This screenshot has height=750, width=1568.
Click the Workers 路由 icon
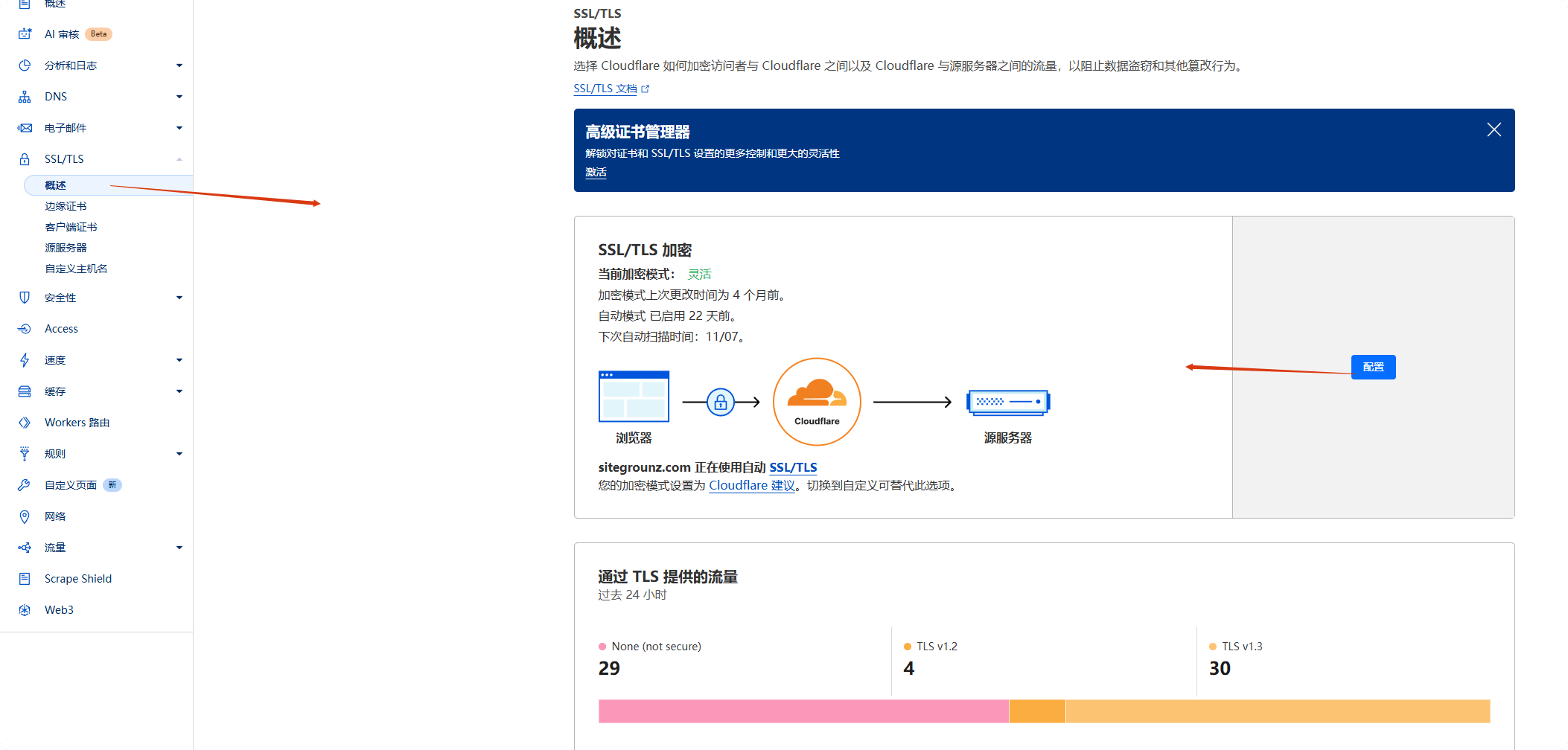[x=25, y=422]
